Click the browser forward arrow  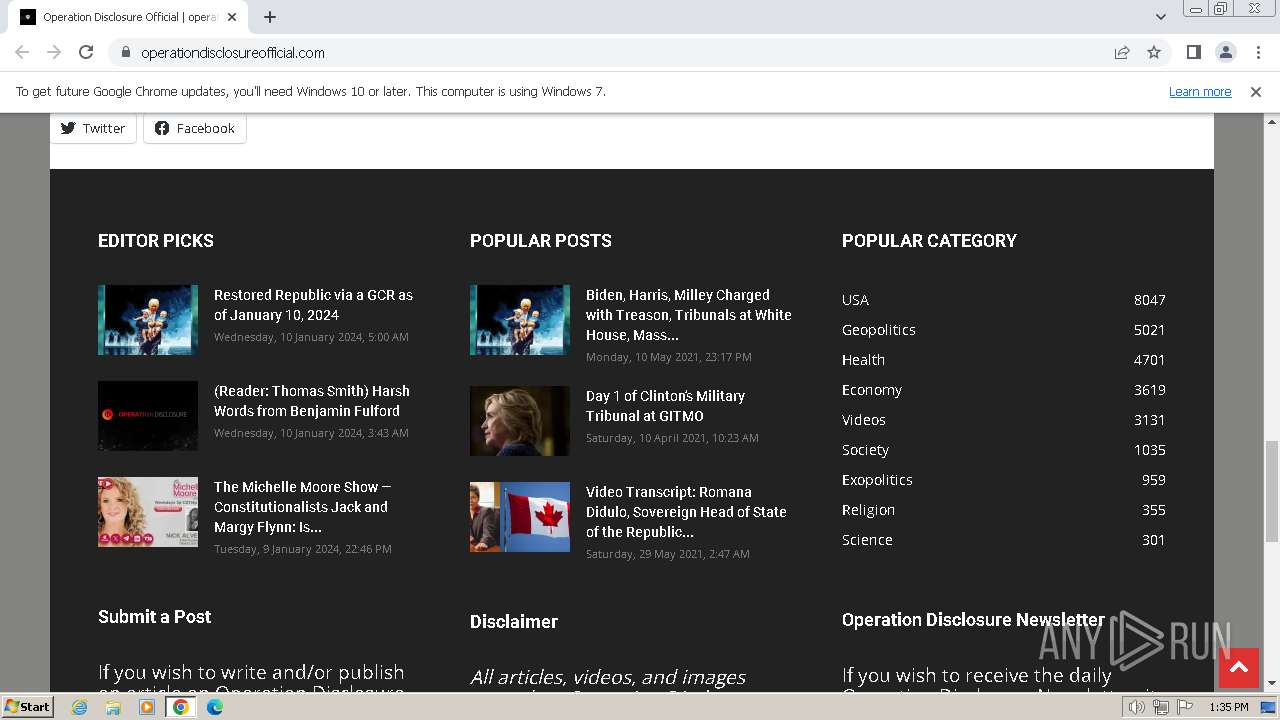(x=54, y=52)
